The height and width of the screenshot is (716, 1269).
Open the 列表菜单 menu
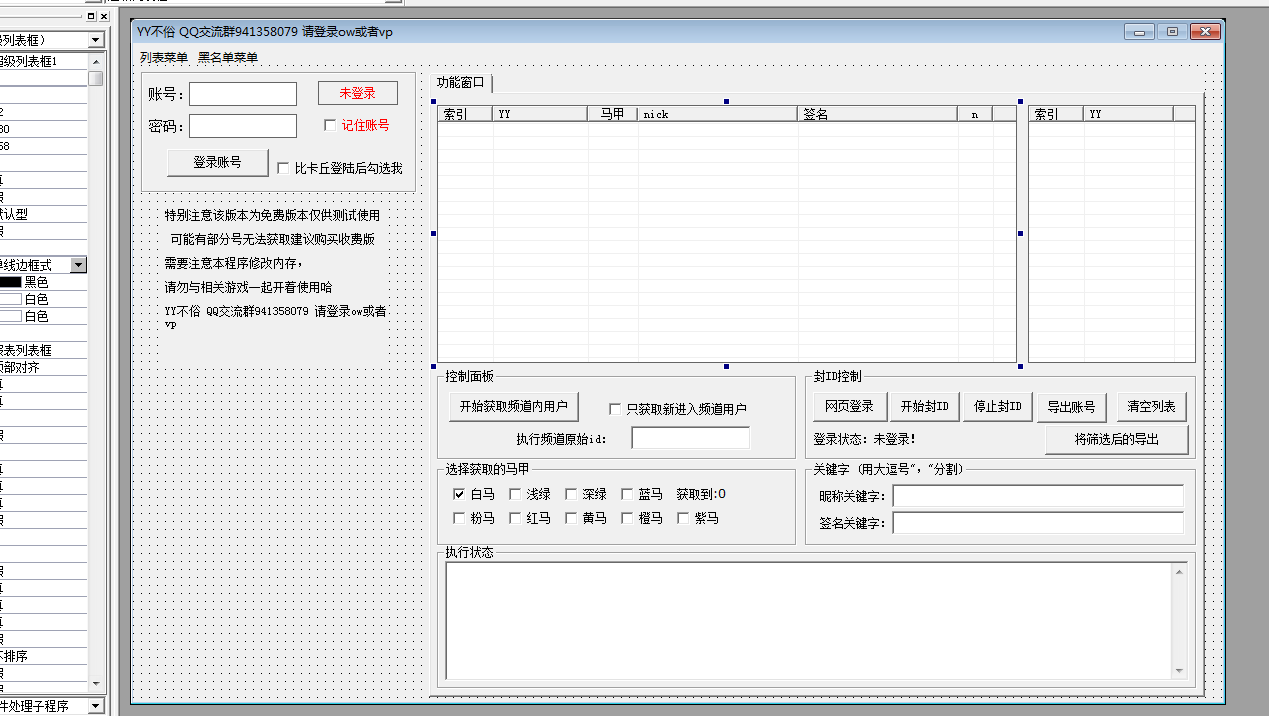[164, 58]
